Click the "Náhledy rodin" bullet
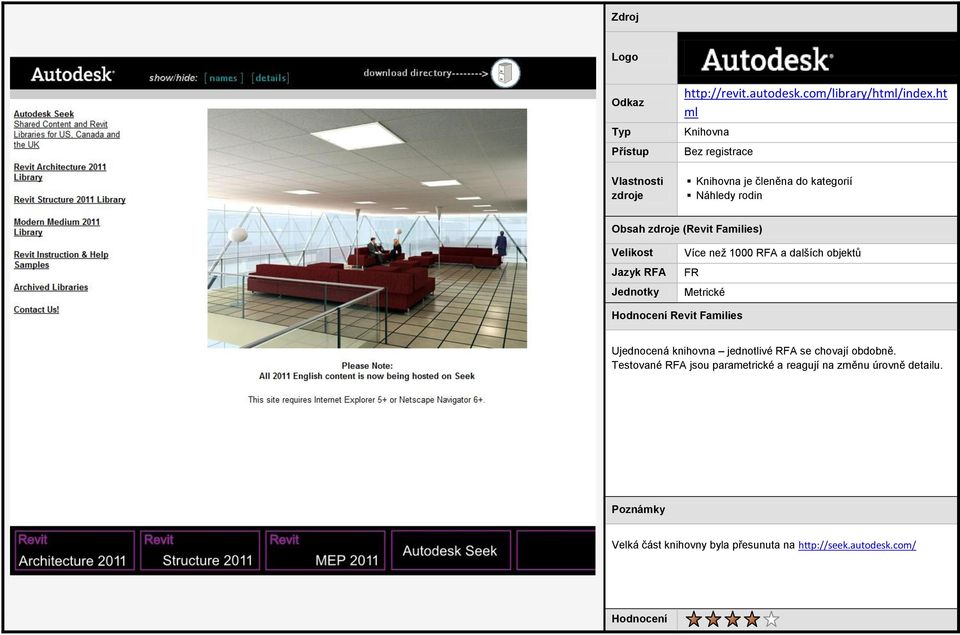Screen dimensions: 960x635 pos(729,195)
